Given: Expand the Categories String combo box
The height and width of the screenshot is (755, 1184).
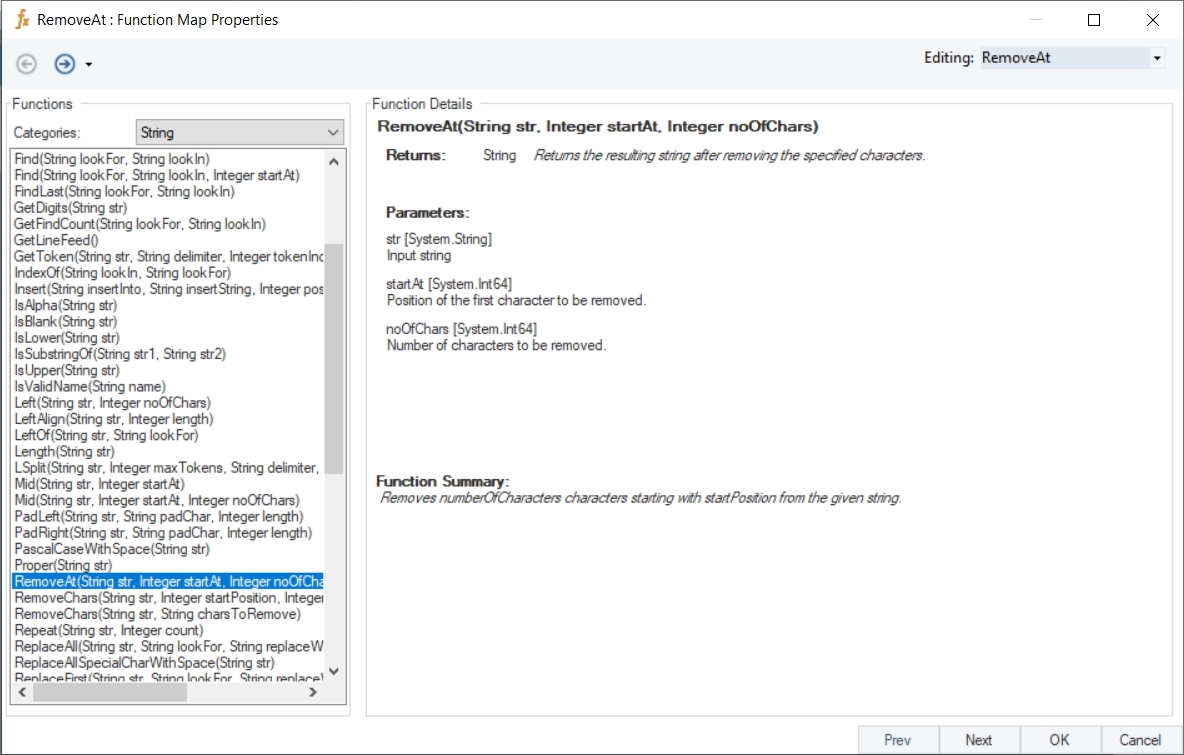Looking at the screenshot, I should tap(333, 132).
